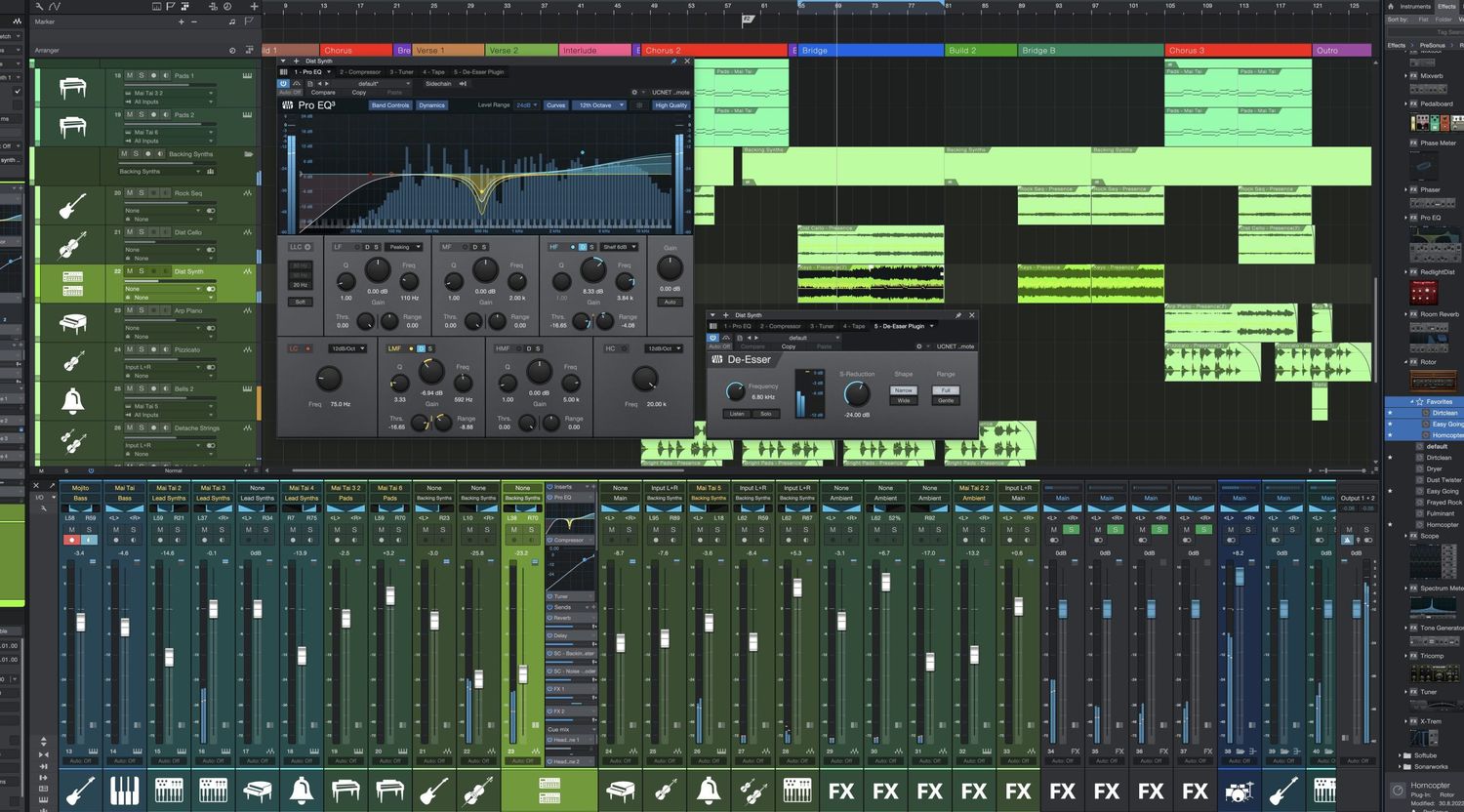1464x812 pixels.
Task: Mute the Pads 1 track
Action: [130, 75]
